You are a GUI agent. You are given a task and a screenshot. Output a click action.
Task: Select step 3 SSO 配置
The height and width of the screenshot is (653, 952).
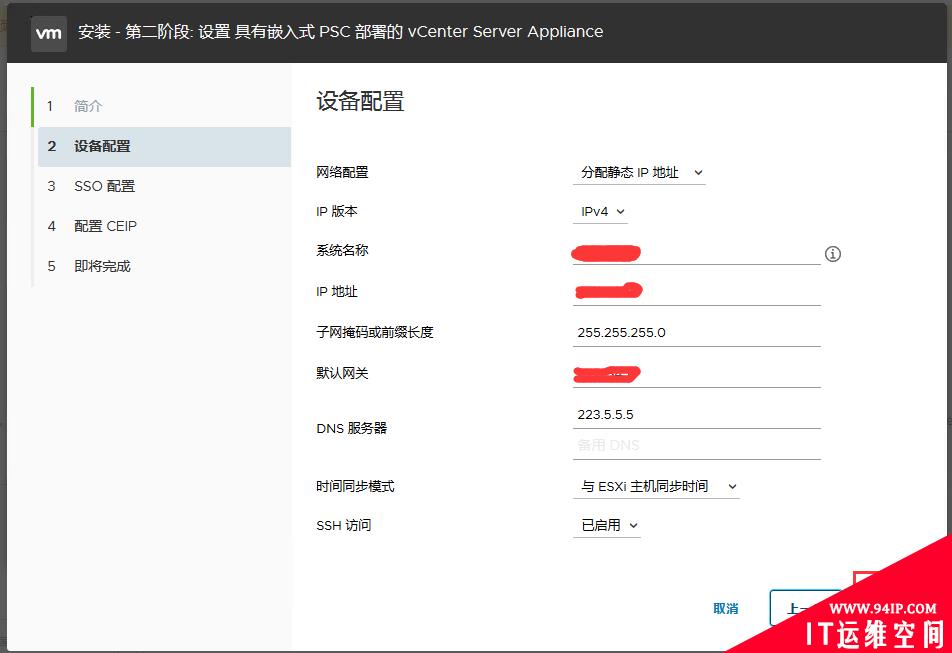(x=164, y=186)
